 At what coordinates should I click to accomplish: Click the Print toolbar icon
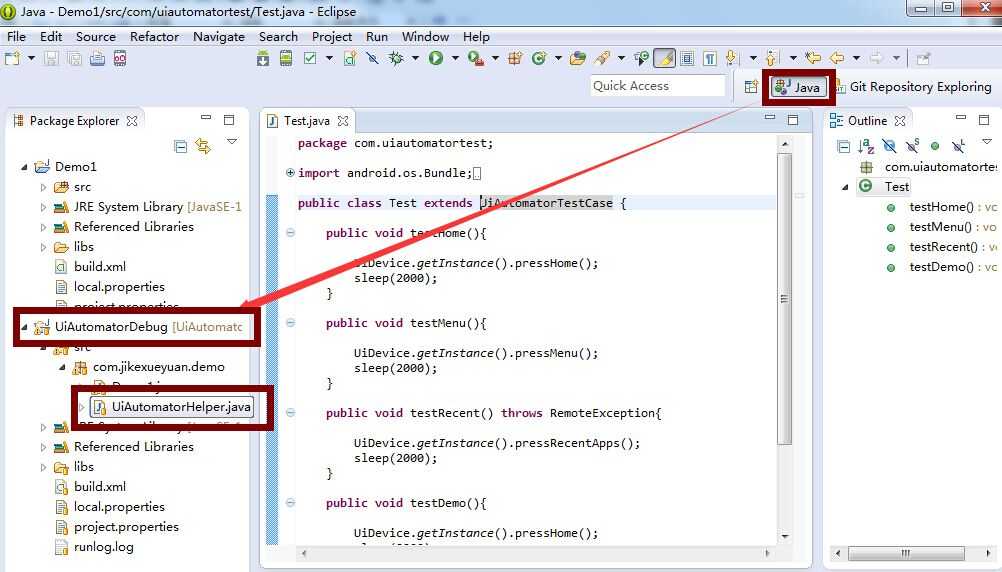[97, 59]
